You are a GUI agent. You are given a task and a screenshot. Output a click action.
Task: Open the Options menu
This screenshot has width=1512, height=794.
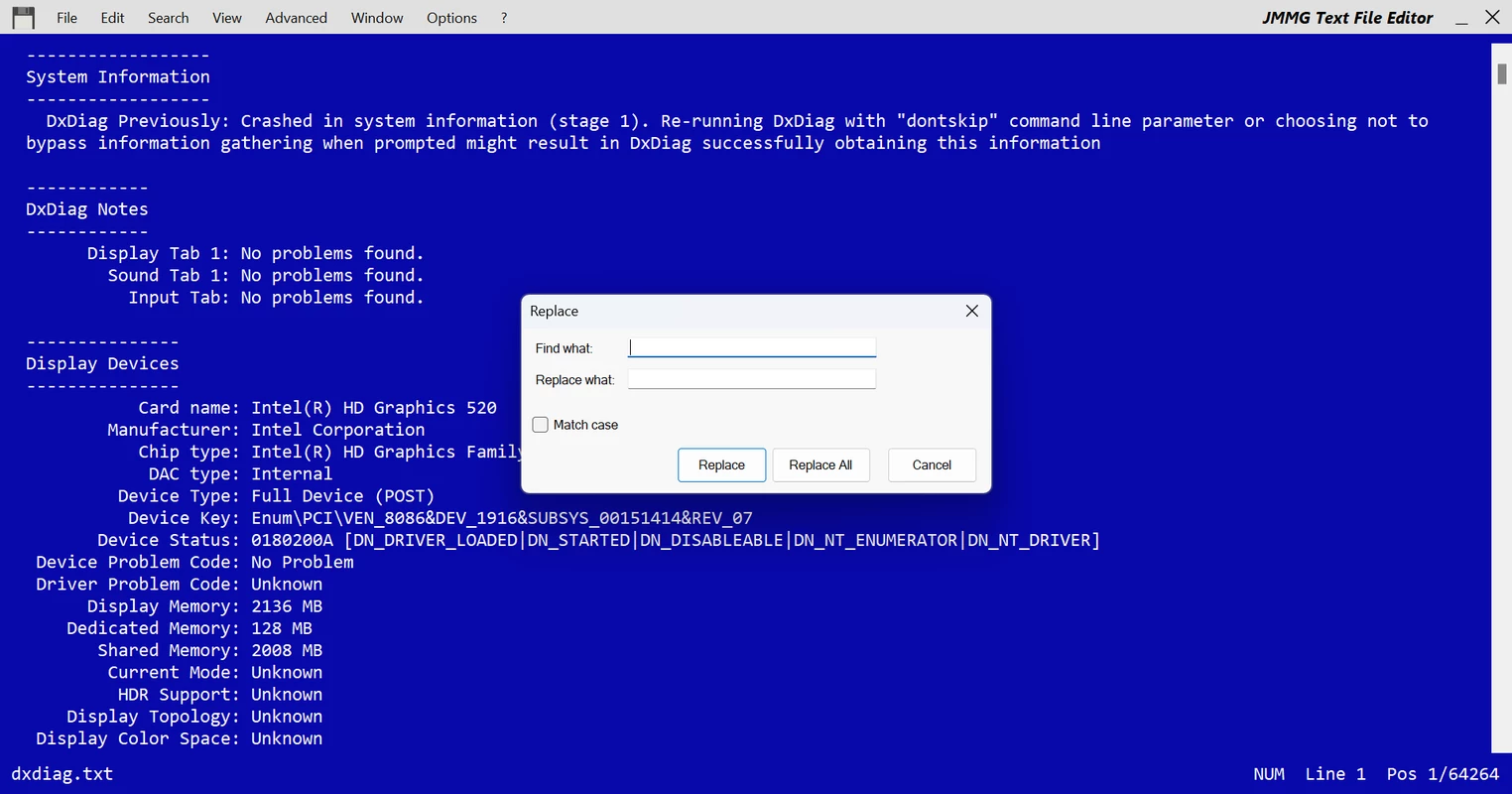(451, 18)
